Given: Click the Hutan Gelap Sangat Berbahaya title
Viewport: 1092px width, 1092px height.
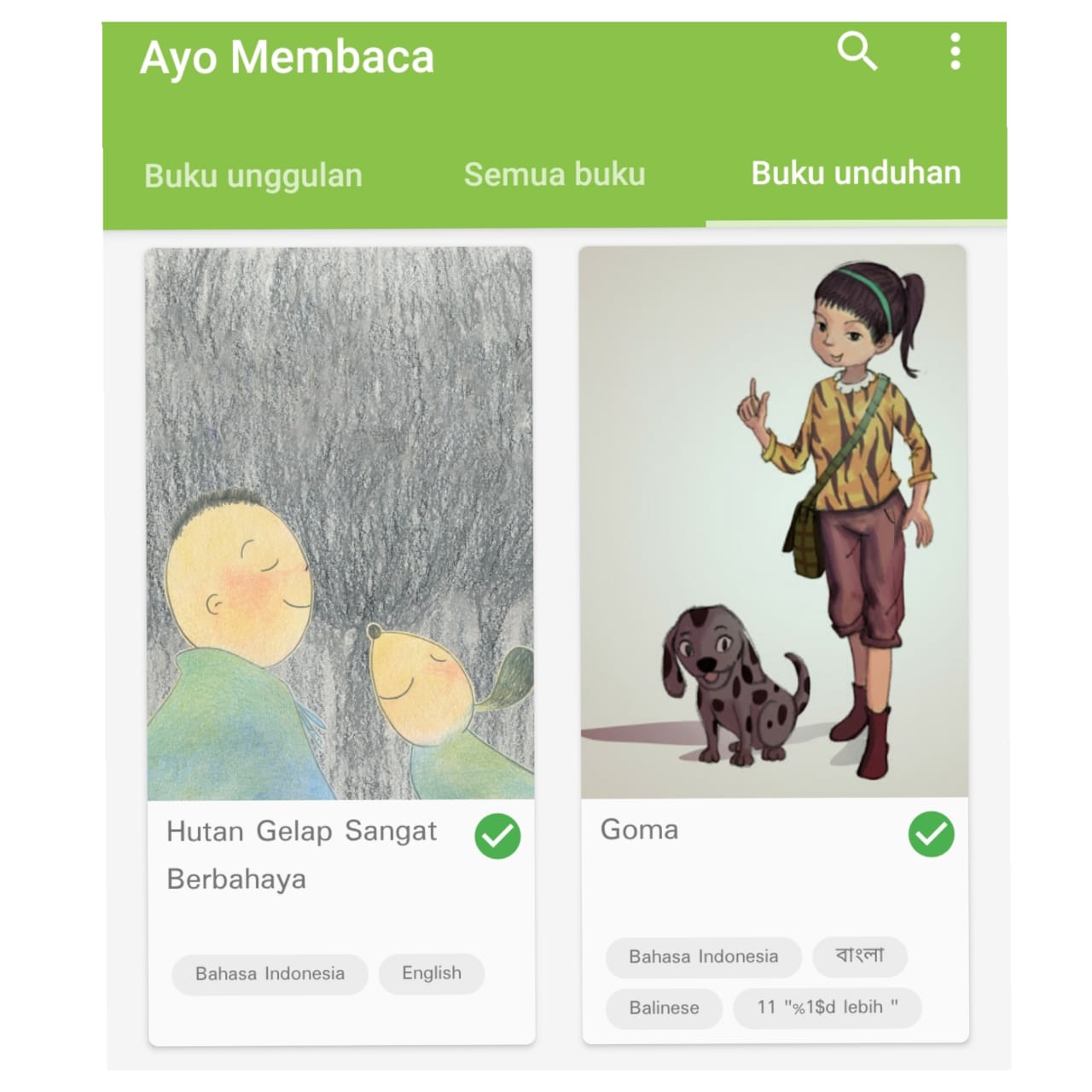Looking at the screenshot, I should 302,855.
